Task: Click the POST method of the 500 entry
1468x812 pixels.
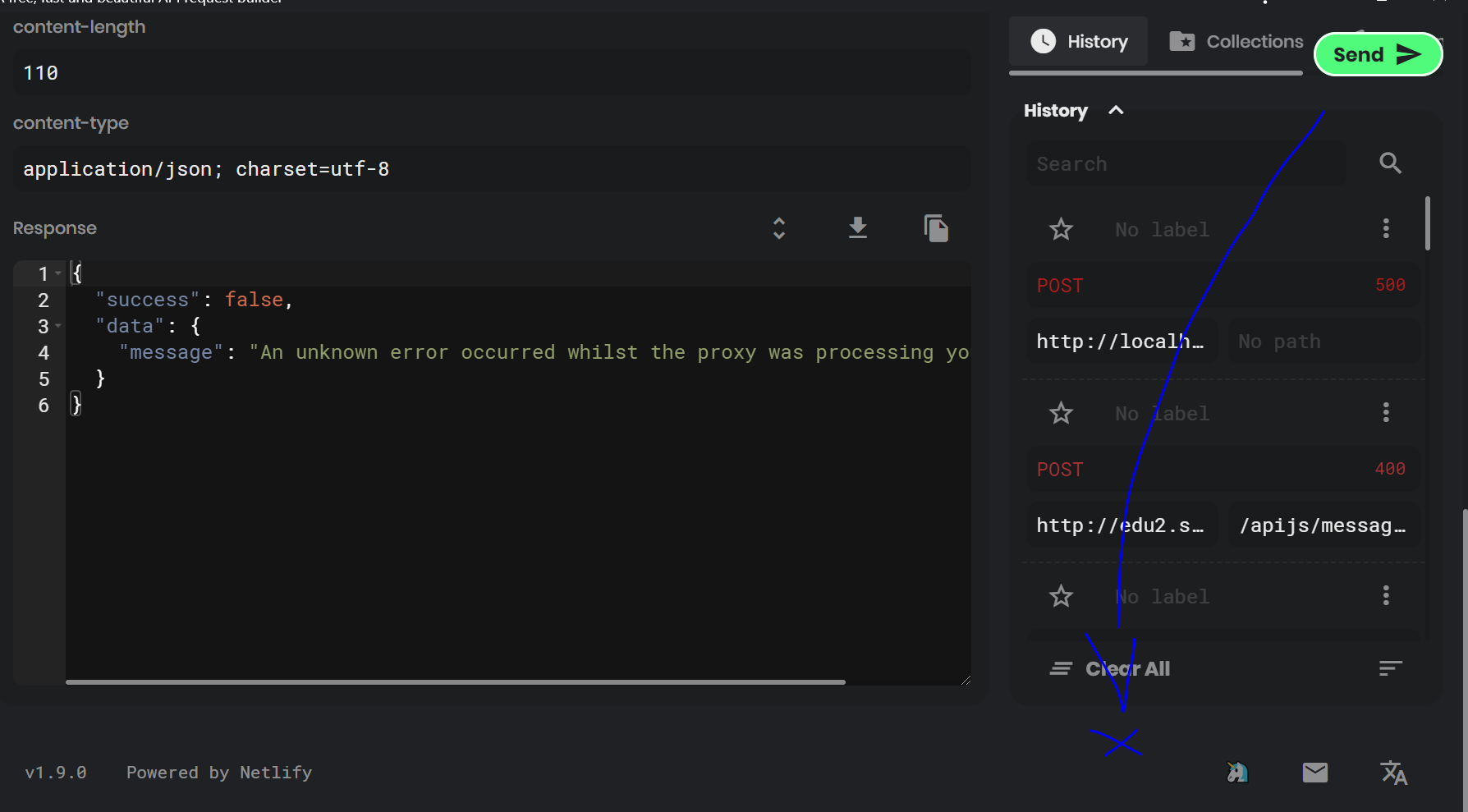Action: tap(1060, 286)
